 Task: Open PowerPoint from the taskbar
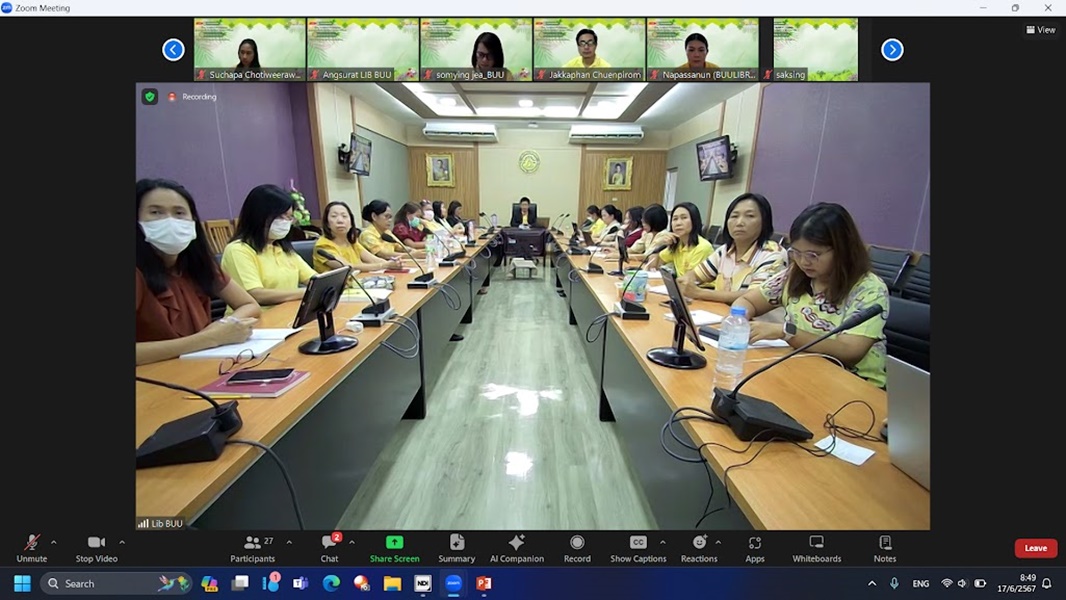pyautogui.click(x=484, y=583)
